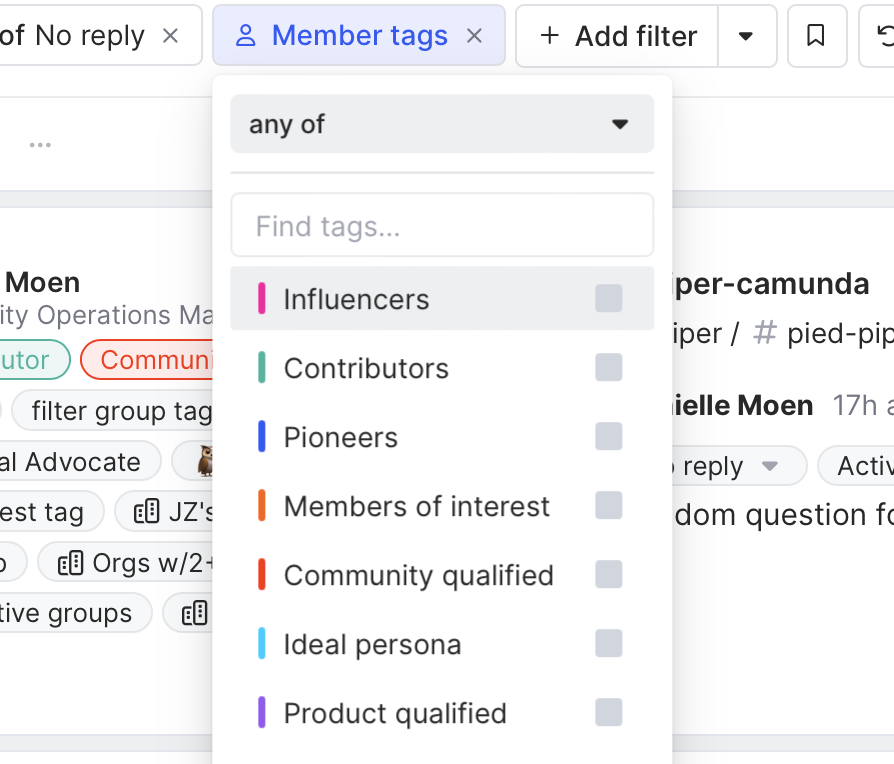Tick the Pioneers tag checkbox
The height and width of the screenshot is (764, 894).
coord(608,437)
